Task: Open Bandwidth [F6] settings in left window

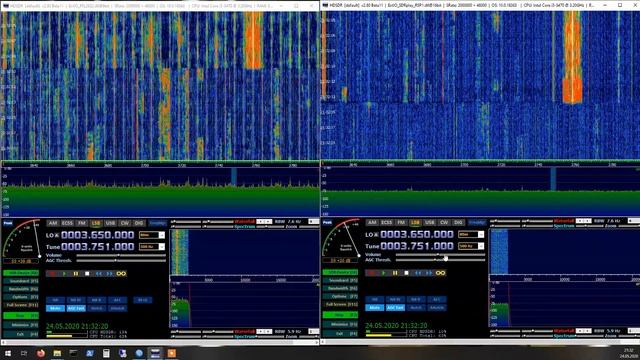Action: click(x=21, y=289)
